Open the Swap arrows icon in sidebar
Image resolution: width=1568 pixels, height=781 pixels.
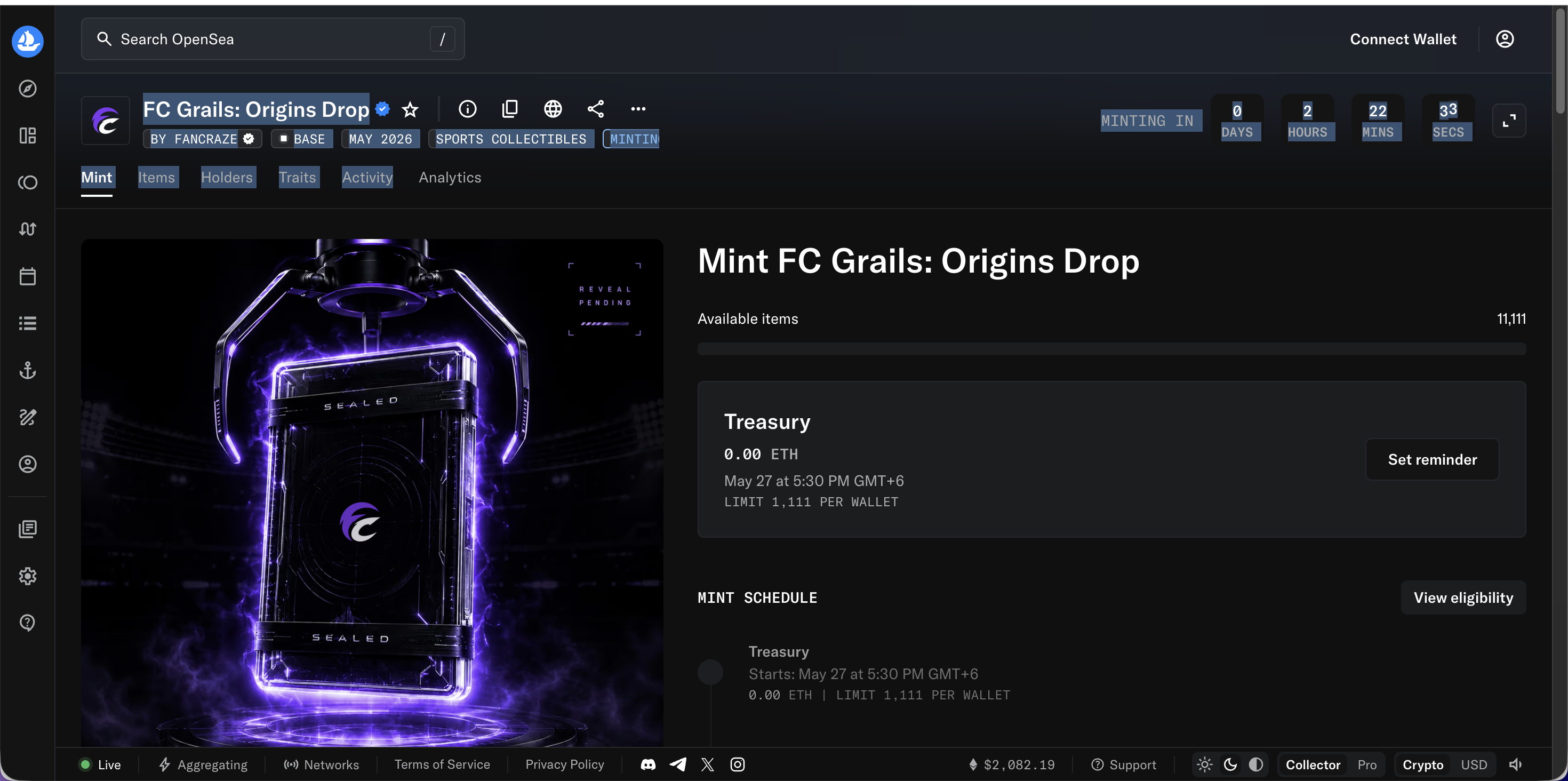coord(27,229)
